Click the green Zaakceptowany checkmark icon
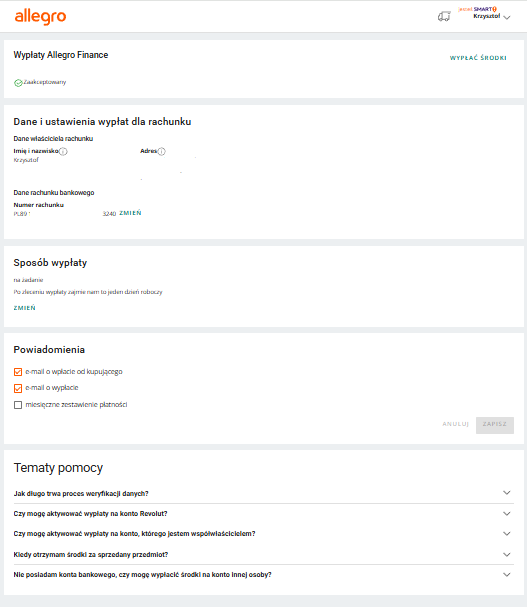Viewport: 527px width, 607px height. (x=18, y=82)
